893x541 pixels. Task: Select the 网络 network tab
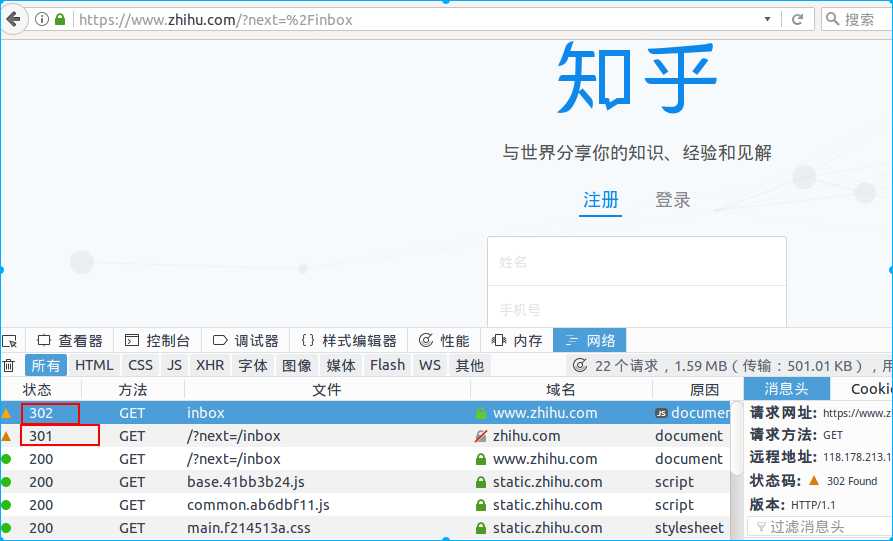(x=589, y=341)
